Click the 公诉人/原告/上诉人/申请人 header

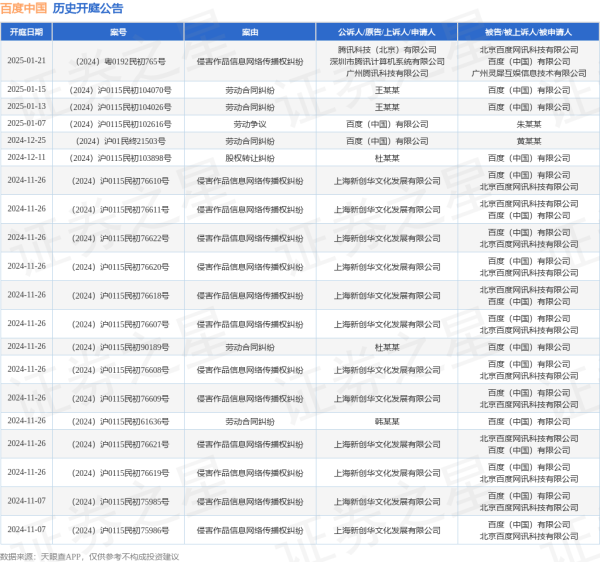[386, 32]
